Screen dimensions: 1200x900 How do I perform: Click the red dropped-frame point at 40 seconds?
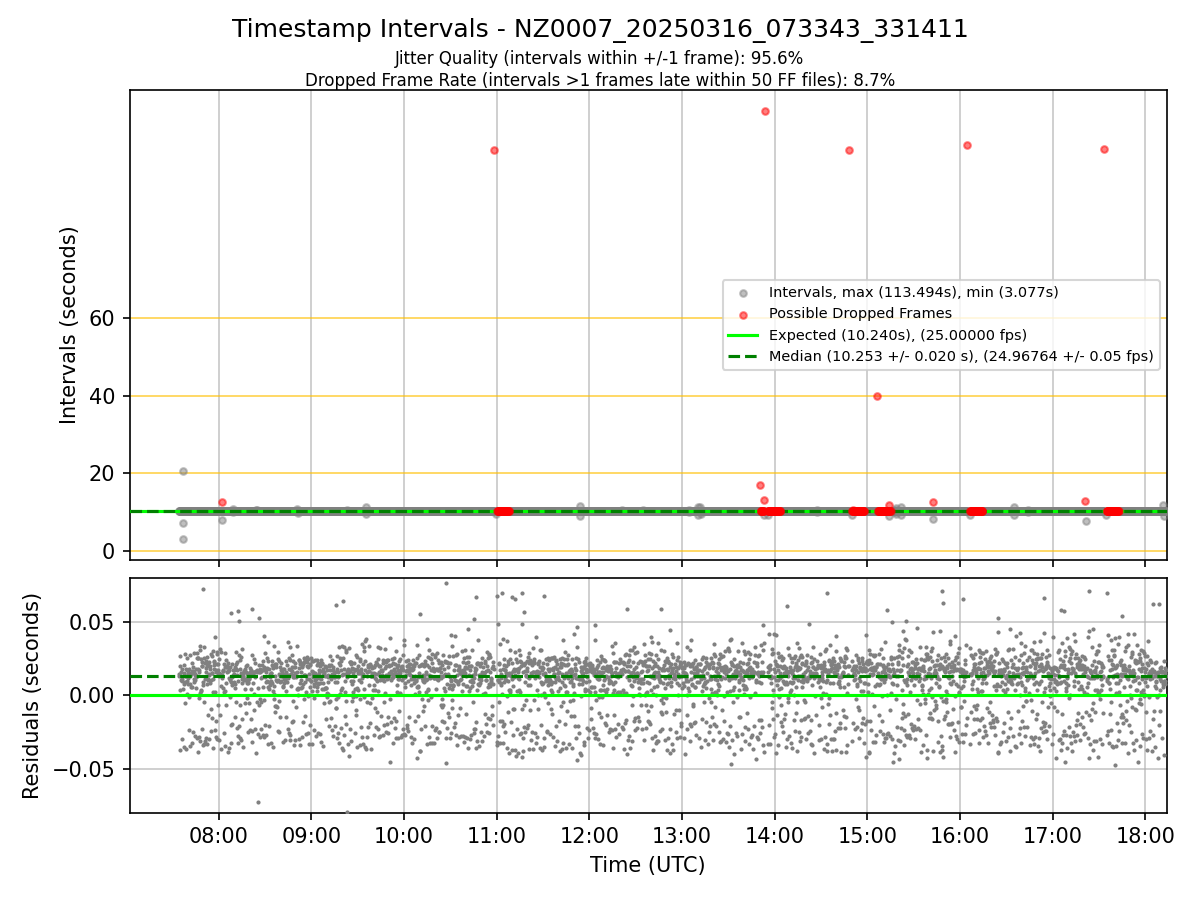[877, 396]
